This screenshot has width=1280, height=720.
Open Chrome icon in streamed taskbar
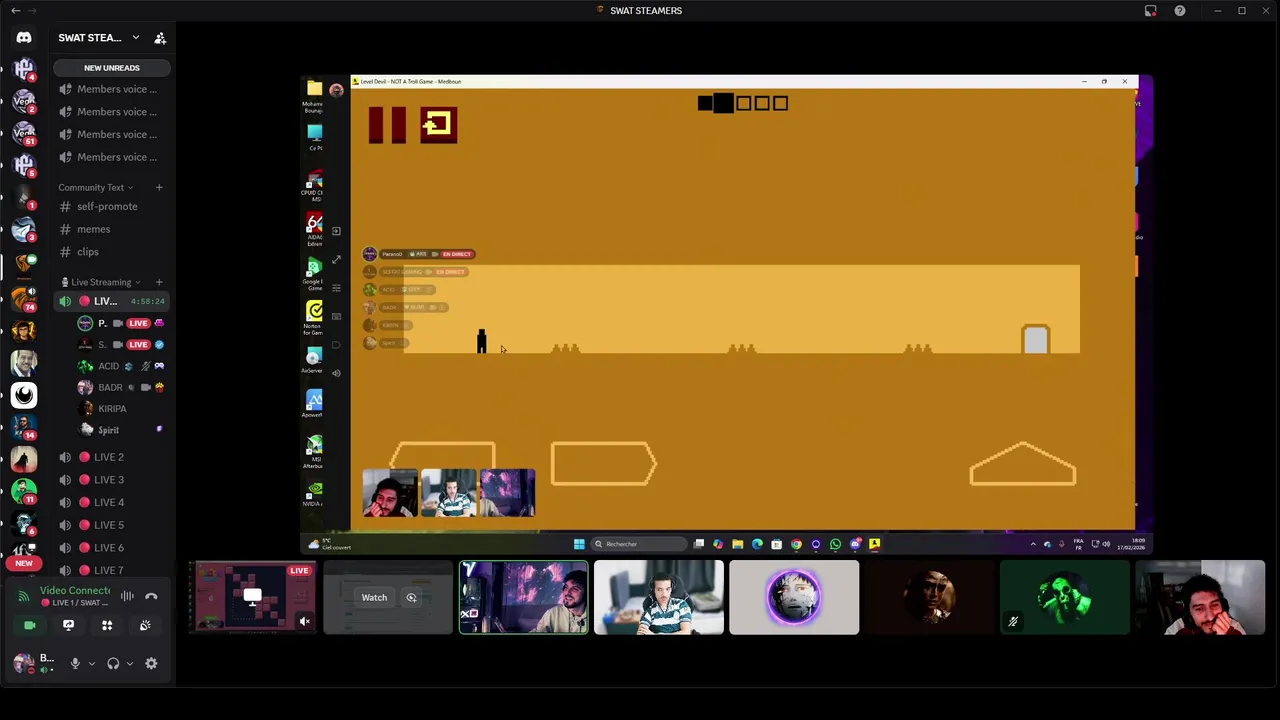[796, 544]
